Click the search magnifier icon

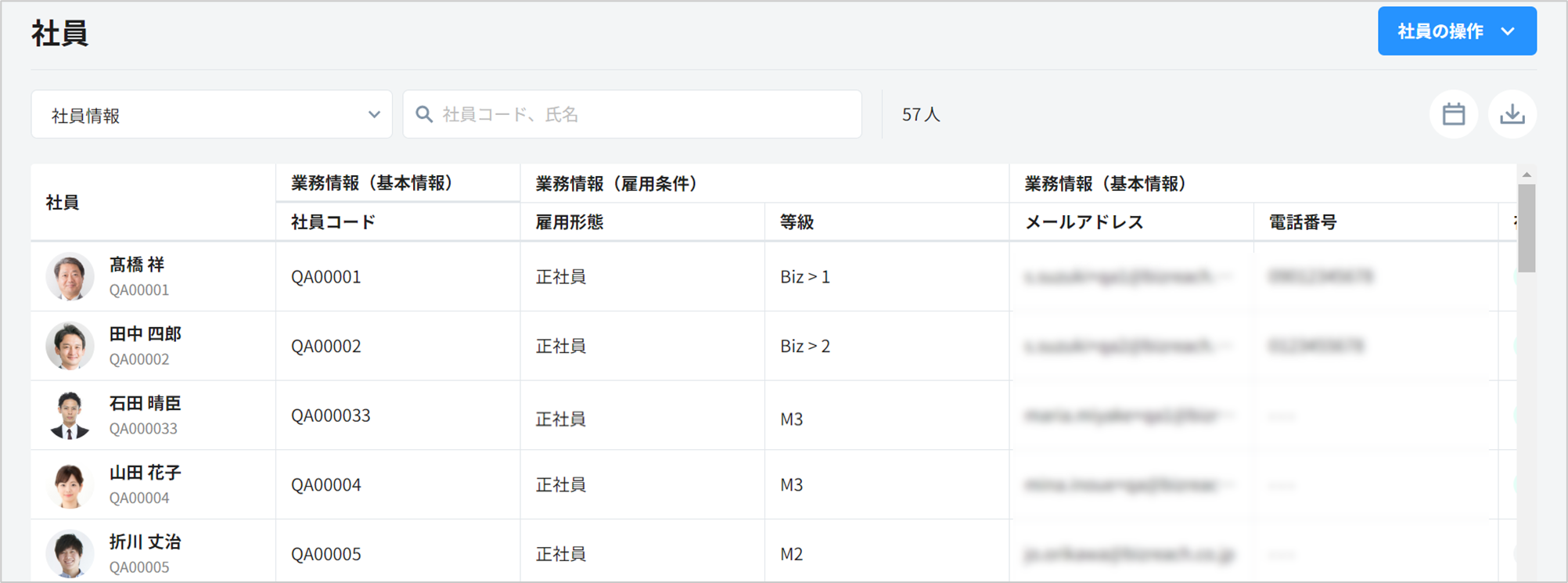click(x=424, y=114)
